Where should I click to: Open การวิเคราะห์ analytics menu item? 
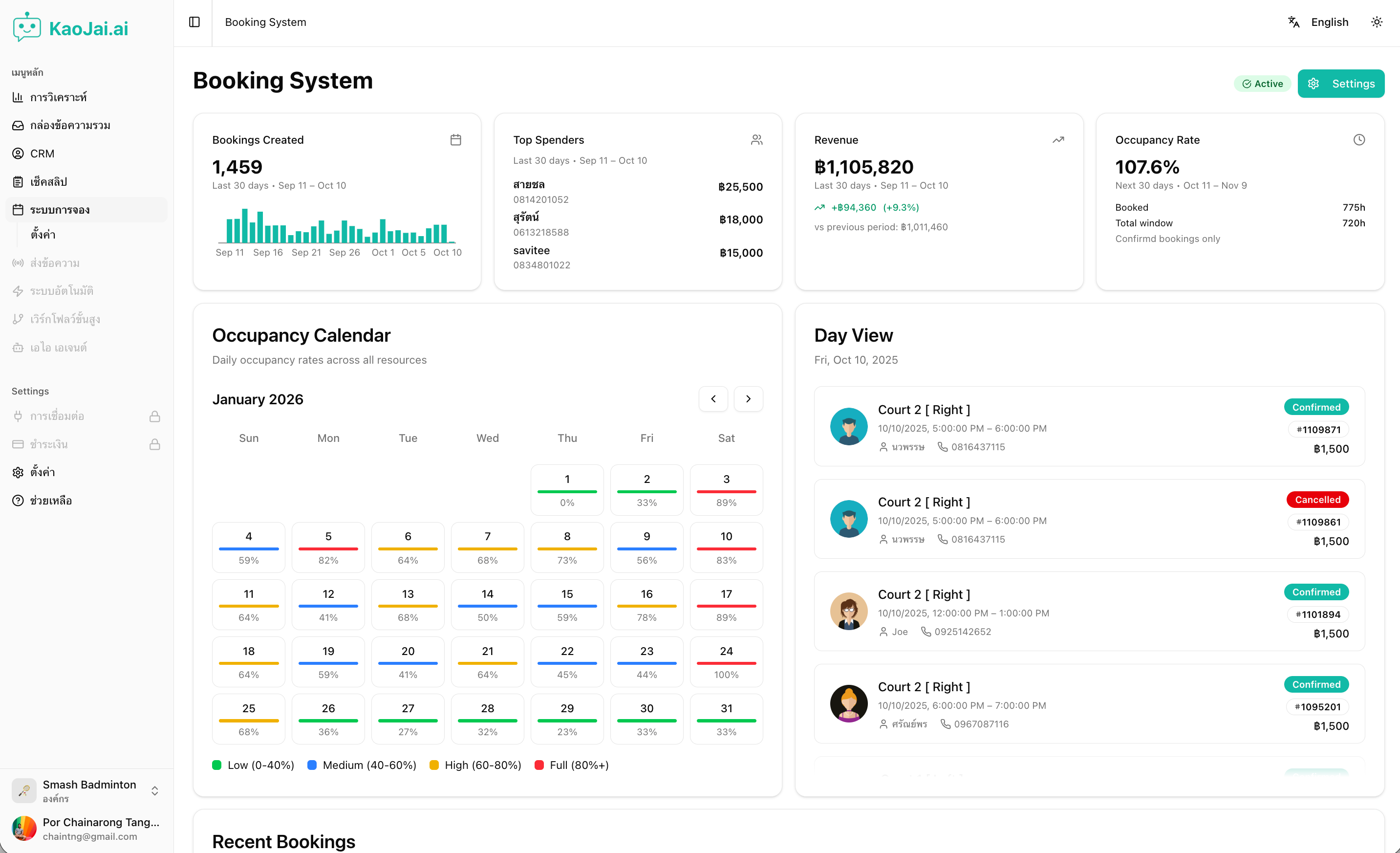tap(58, 97)
